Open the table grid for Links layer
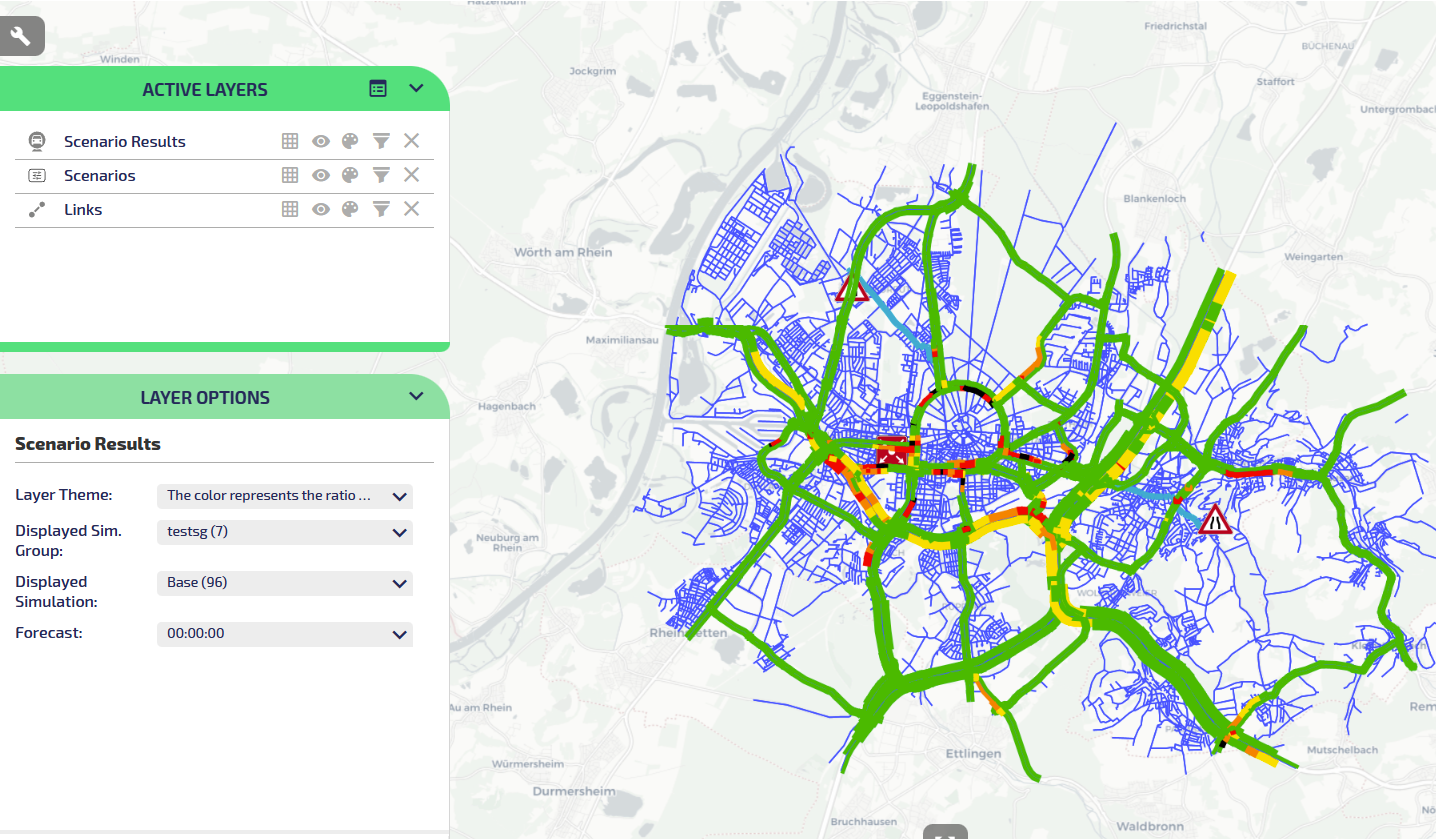The image size is (1436, 839). click(x=290, y=209)
